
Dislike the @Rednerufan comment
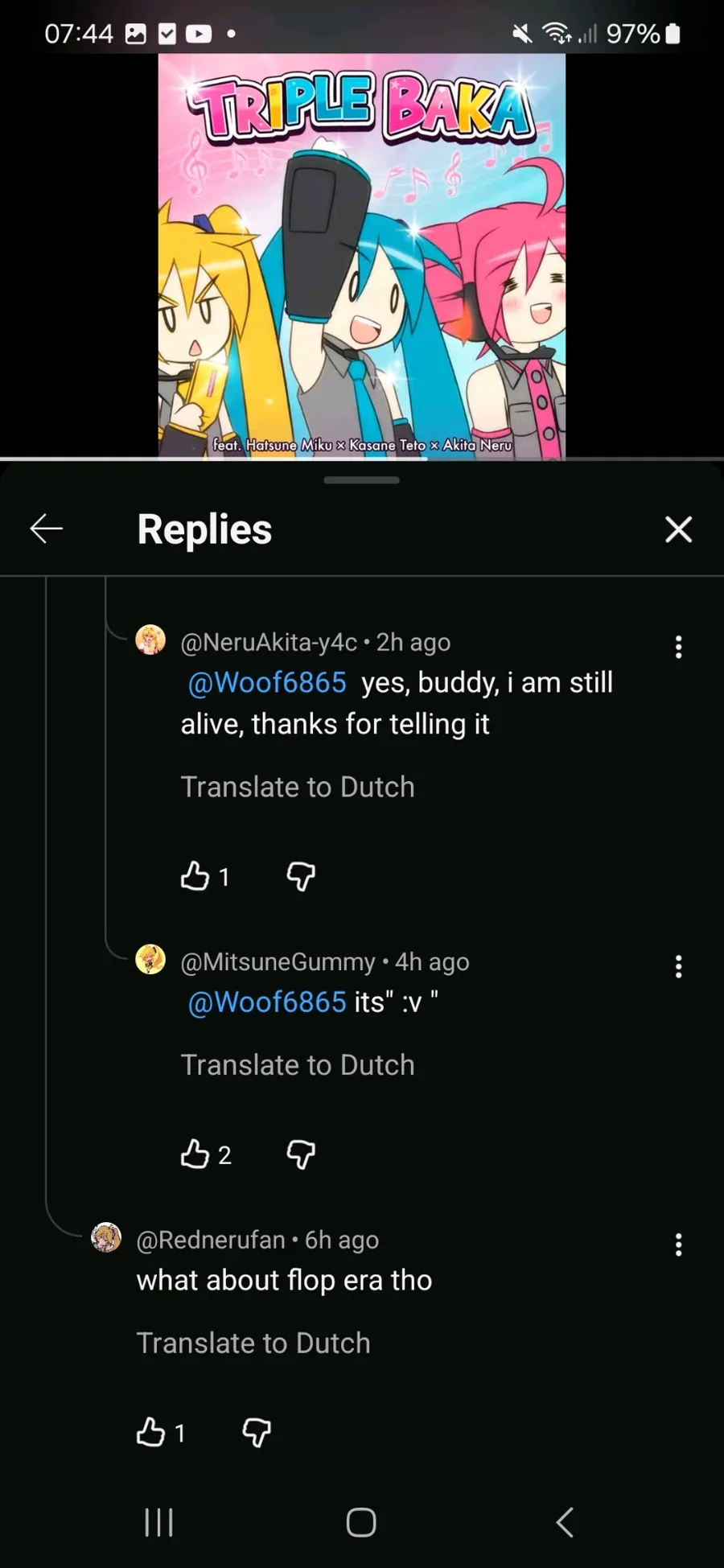[x=257, y=1433]
